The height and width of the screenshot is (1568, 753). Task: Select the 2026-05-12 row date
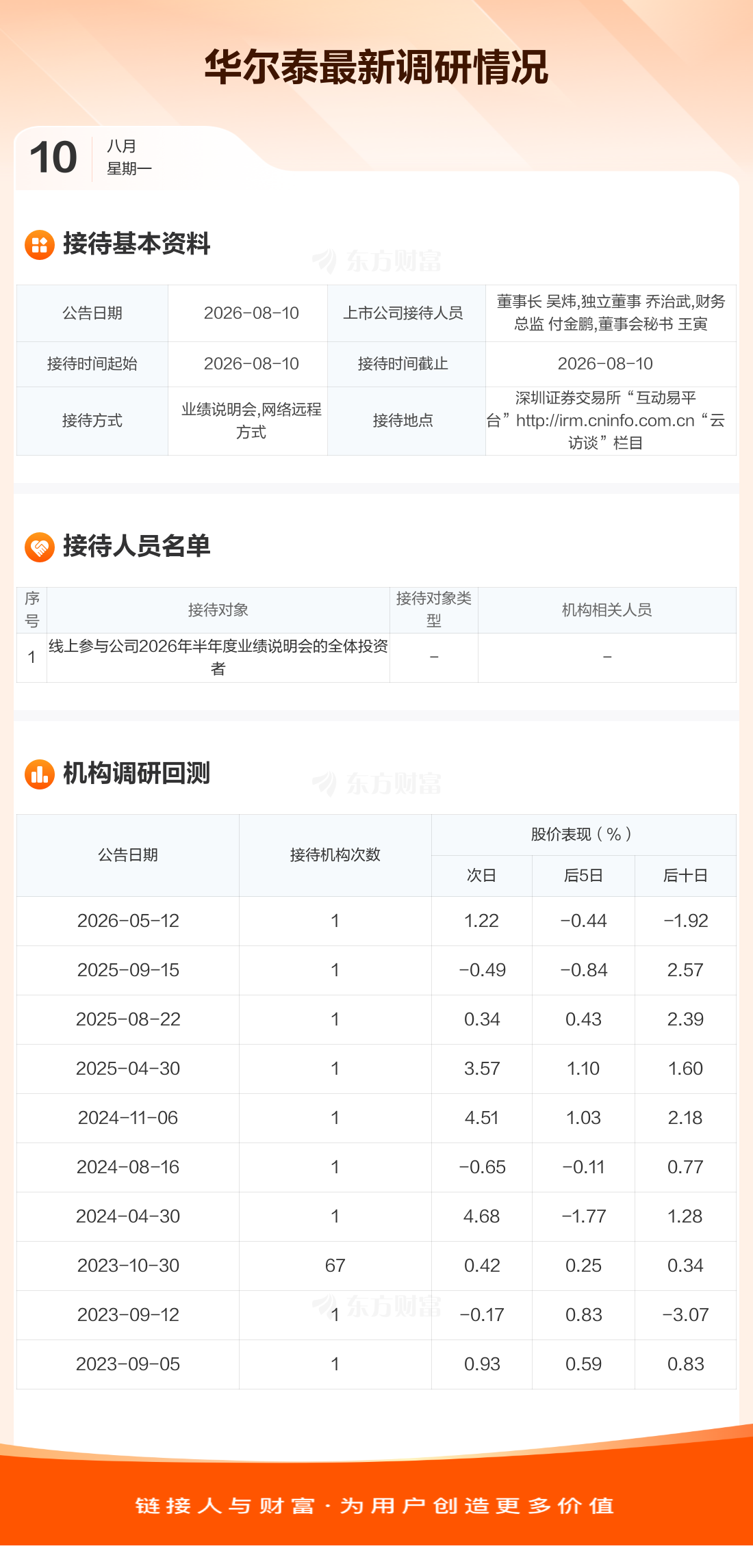coord(128,921)
